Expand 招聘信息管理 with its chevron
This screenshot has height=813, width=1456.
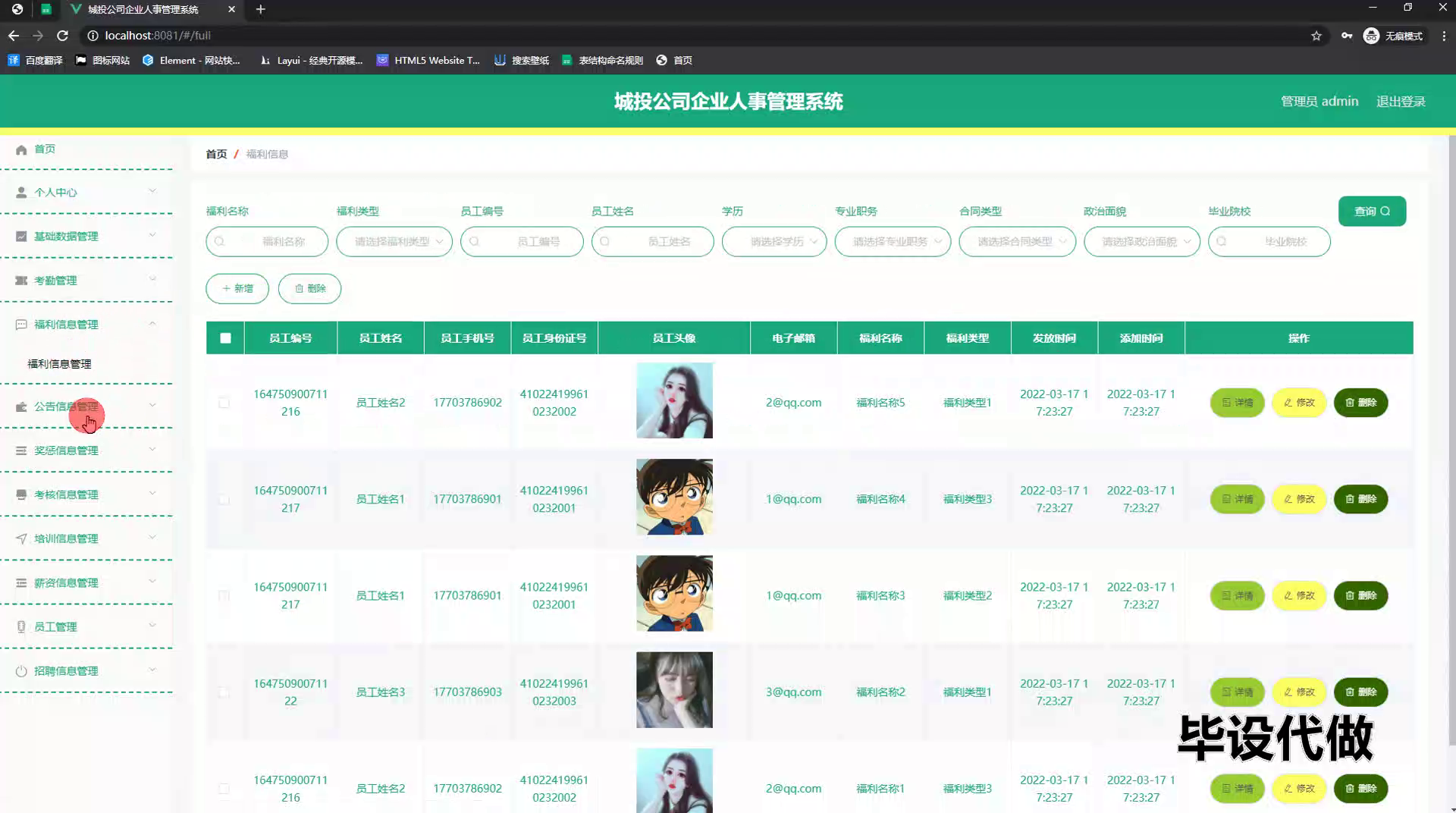(152, 670)
